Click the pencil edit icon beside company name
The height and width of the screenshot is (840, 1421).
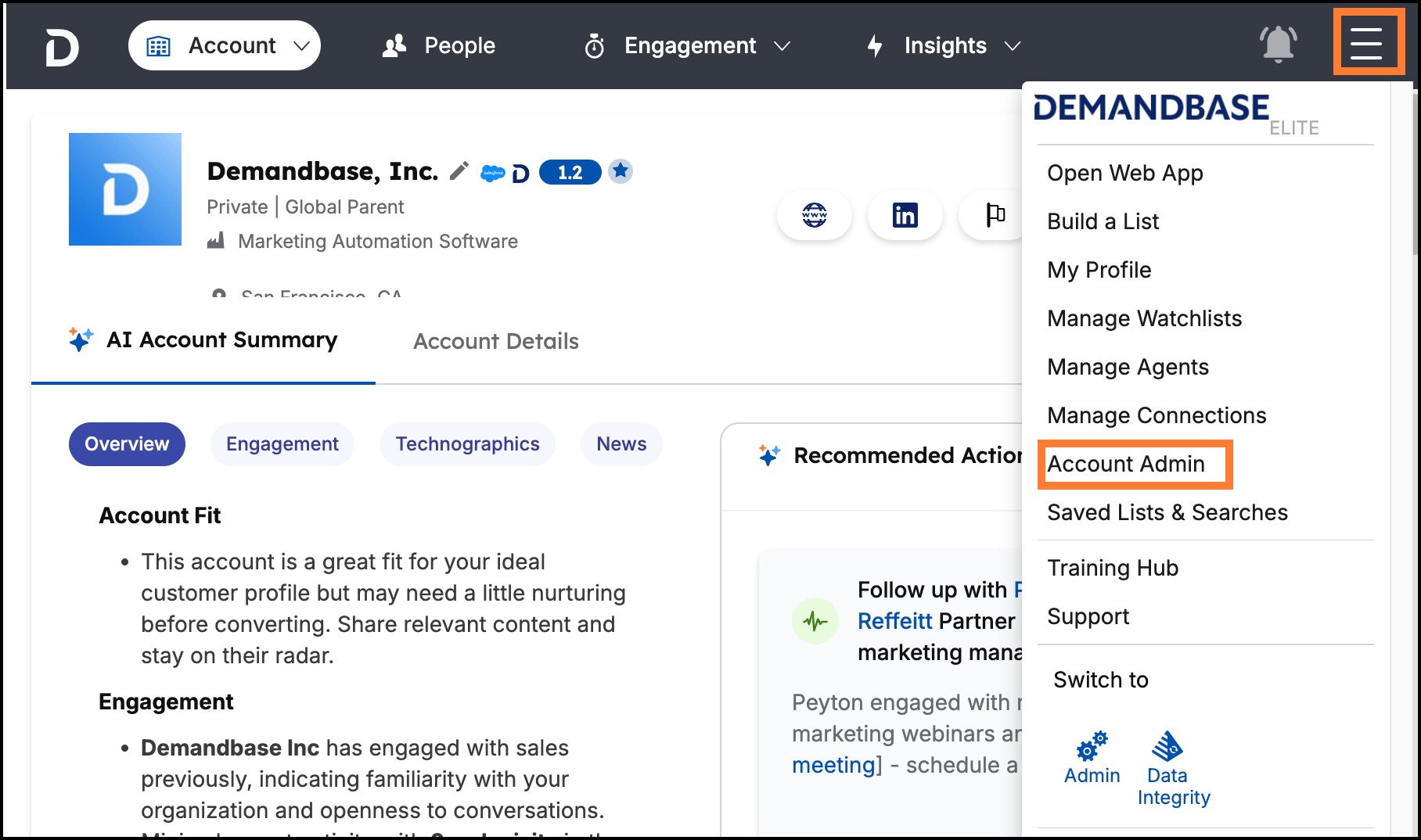coord(459,171)
